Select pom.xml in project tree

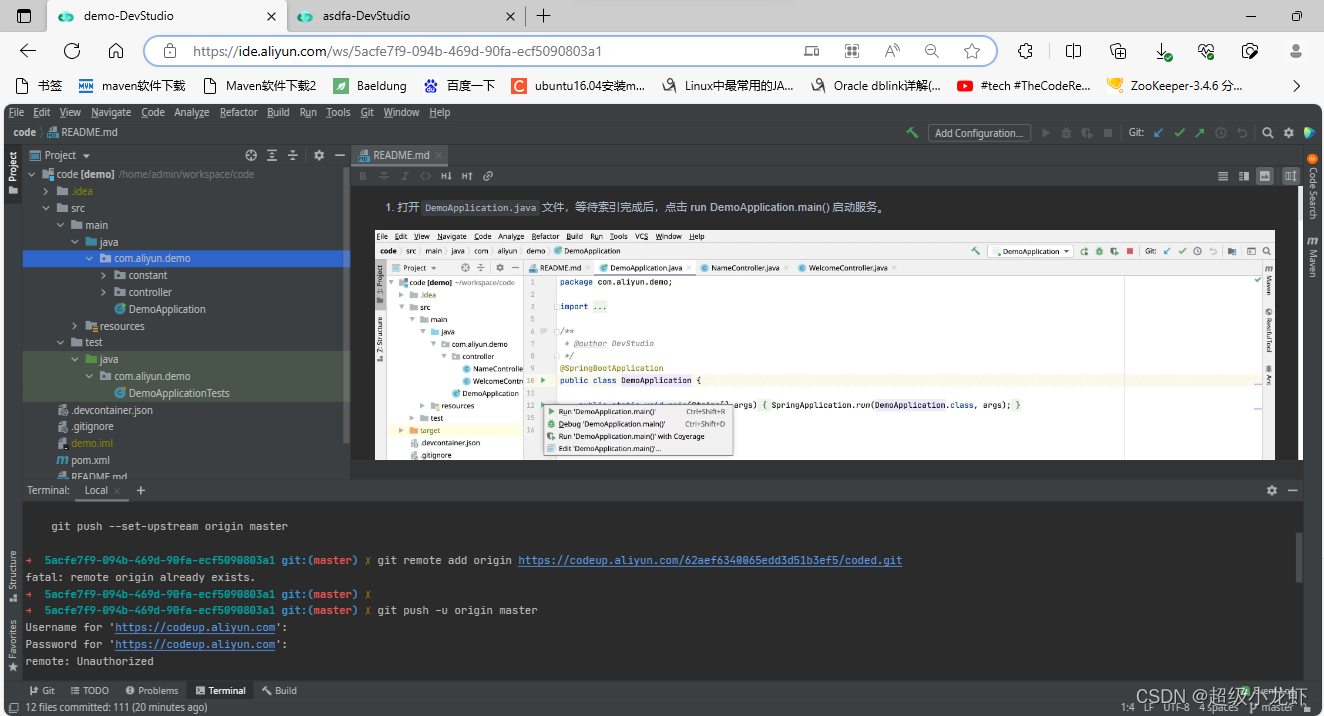click(x=83, y=460)
